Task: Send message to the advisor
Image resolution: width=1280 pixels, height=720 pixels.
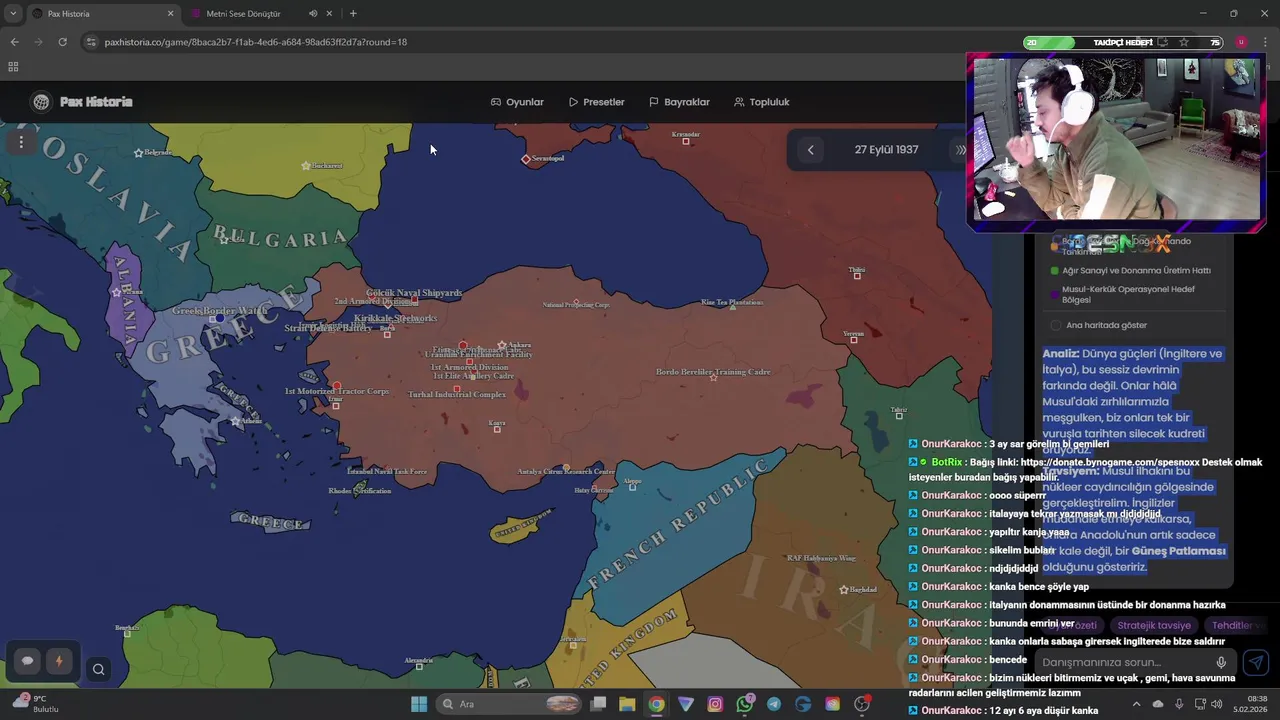Action: [1256, 662]
